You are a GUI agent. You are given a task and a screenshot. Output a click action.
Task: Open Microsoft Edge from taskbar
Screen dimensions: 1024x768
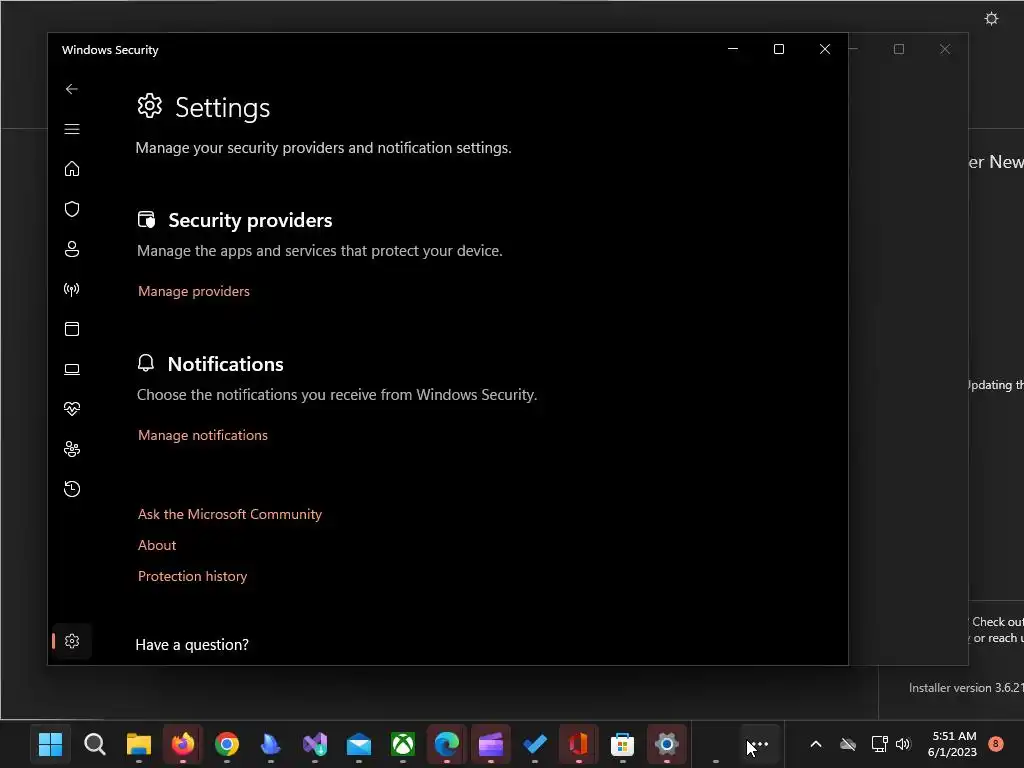[447, 744]
